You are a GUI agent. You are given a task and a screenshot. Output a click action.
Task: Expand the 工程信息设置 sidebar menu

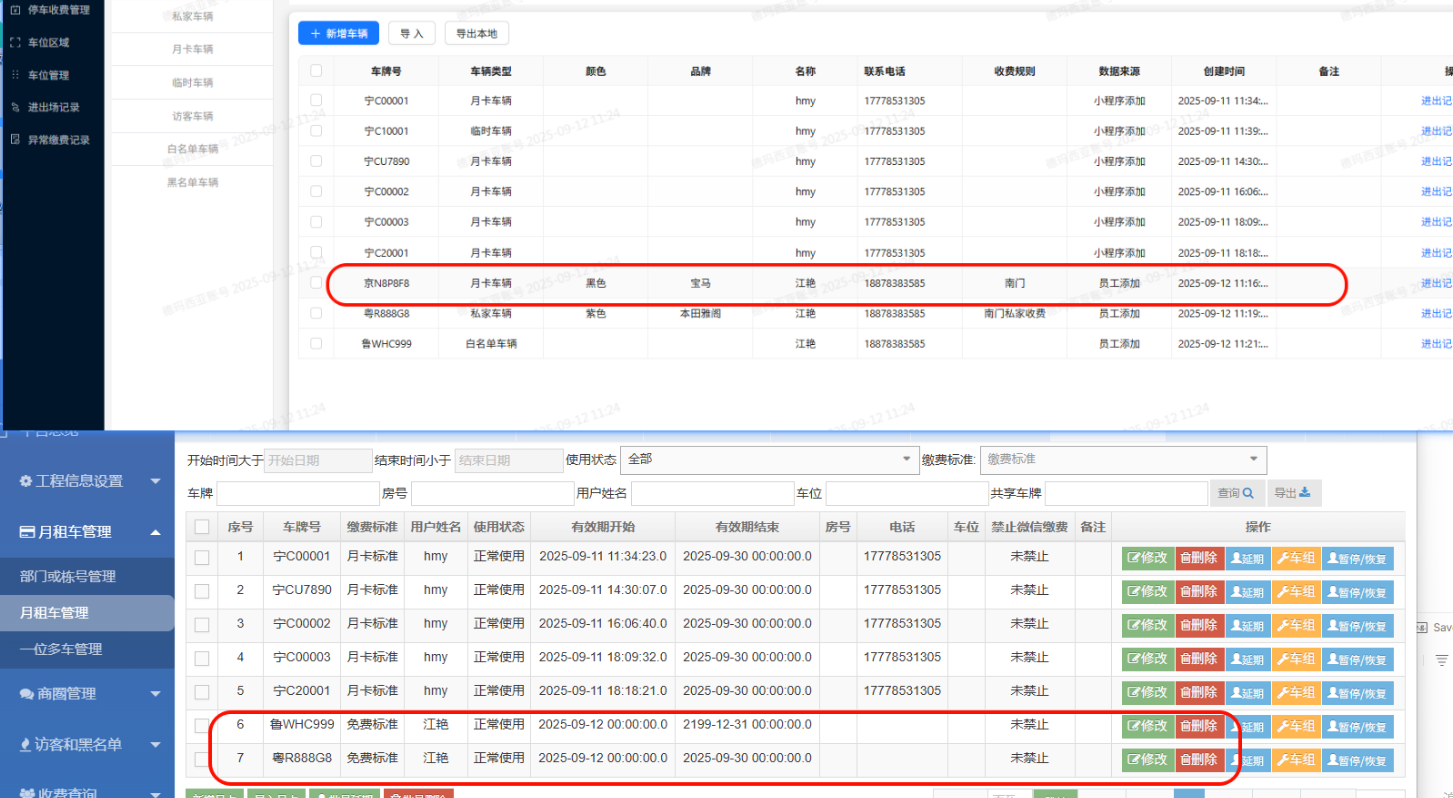coord(87,481)
